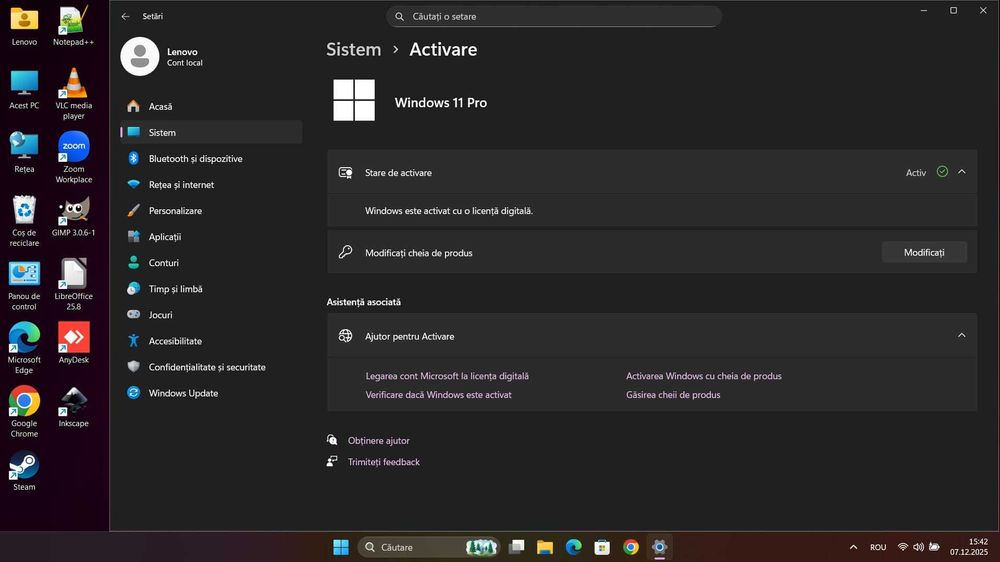This screenshot has height=562, width=1000.
Task: Launch Steam desktop shortcut
Action: pos(24,471)
